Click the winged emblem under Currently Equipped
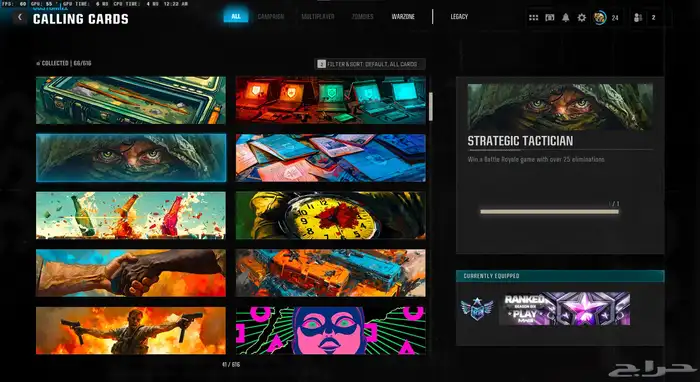The width and height of the screenshot is (700, 382). point(477,309)
